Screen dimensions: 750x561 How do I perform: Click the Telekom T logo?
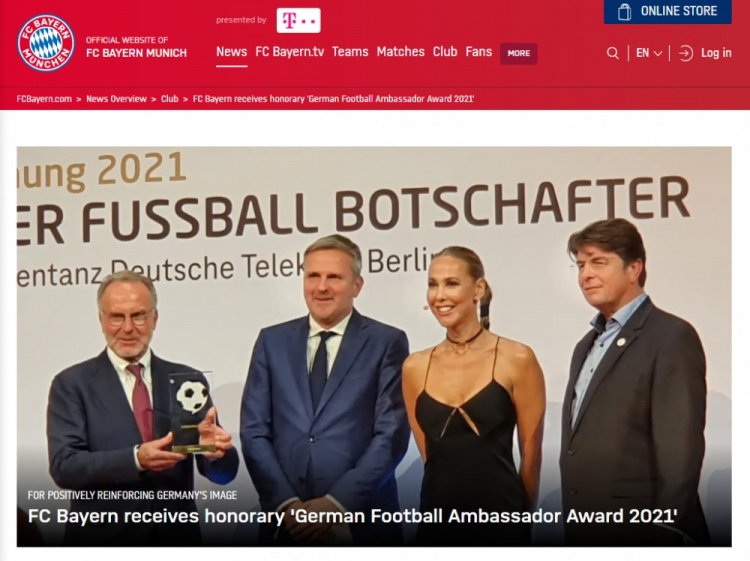[x=298, y=21]
